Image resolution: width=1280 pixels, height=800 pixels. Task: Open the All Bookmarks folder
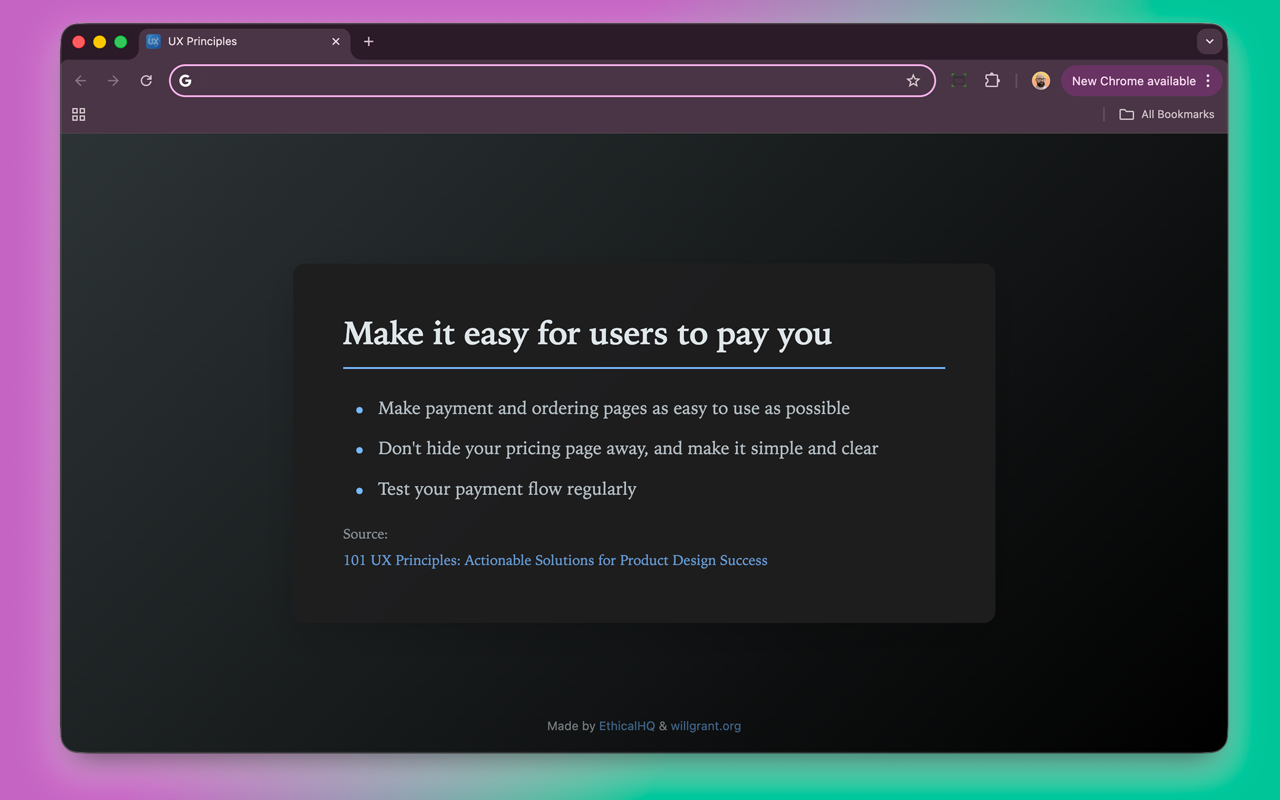[1166, 115]
